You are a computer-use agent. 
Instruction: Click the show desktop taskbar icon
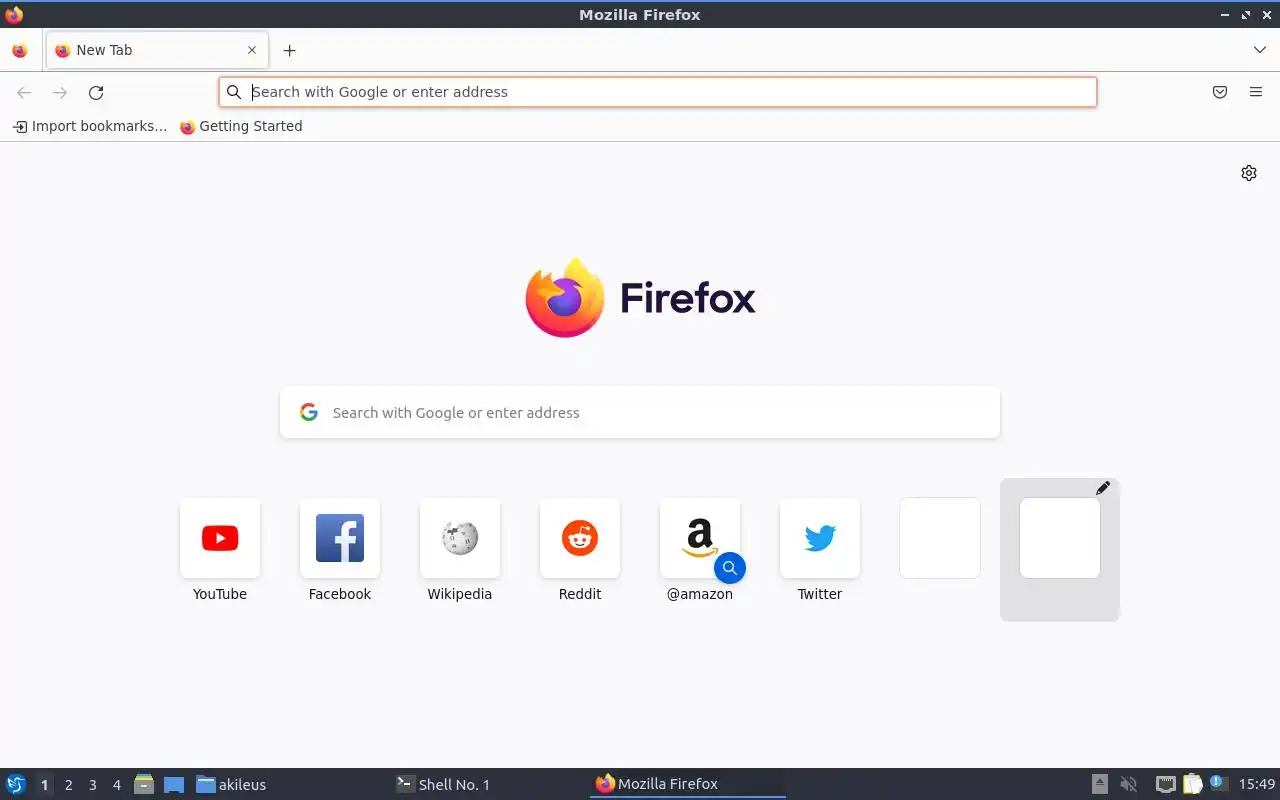(x=174, y=785)
